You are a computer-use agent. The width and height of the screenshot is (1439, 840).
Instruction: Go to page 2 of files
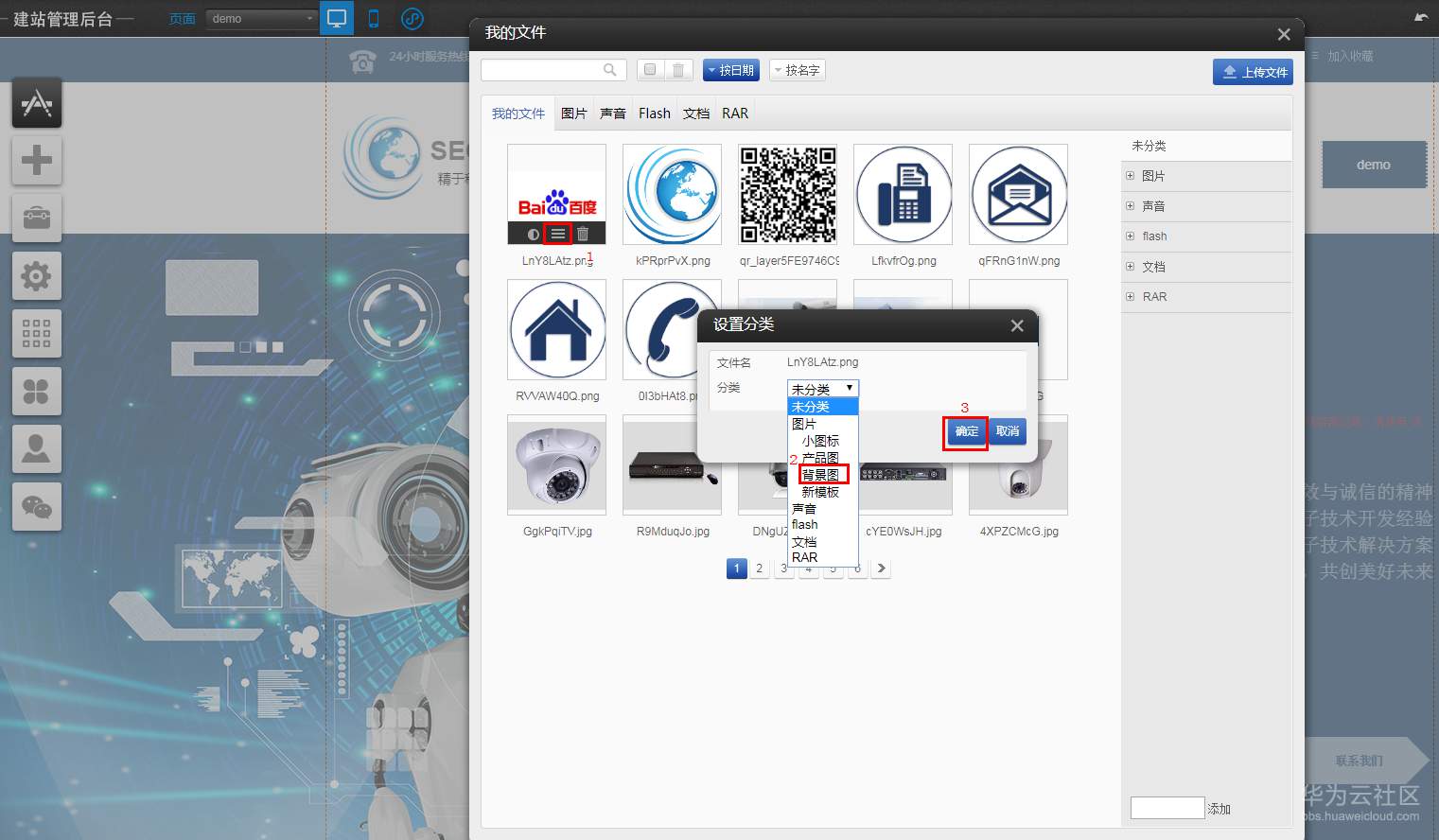click(760, 569)
